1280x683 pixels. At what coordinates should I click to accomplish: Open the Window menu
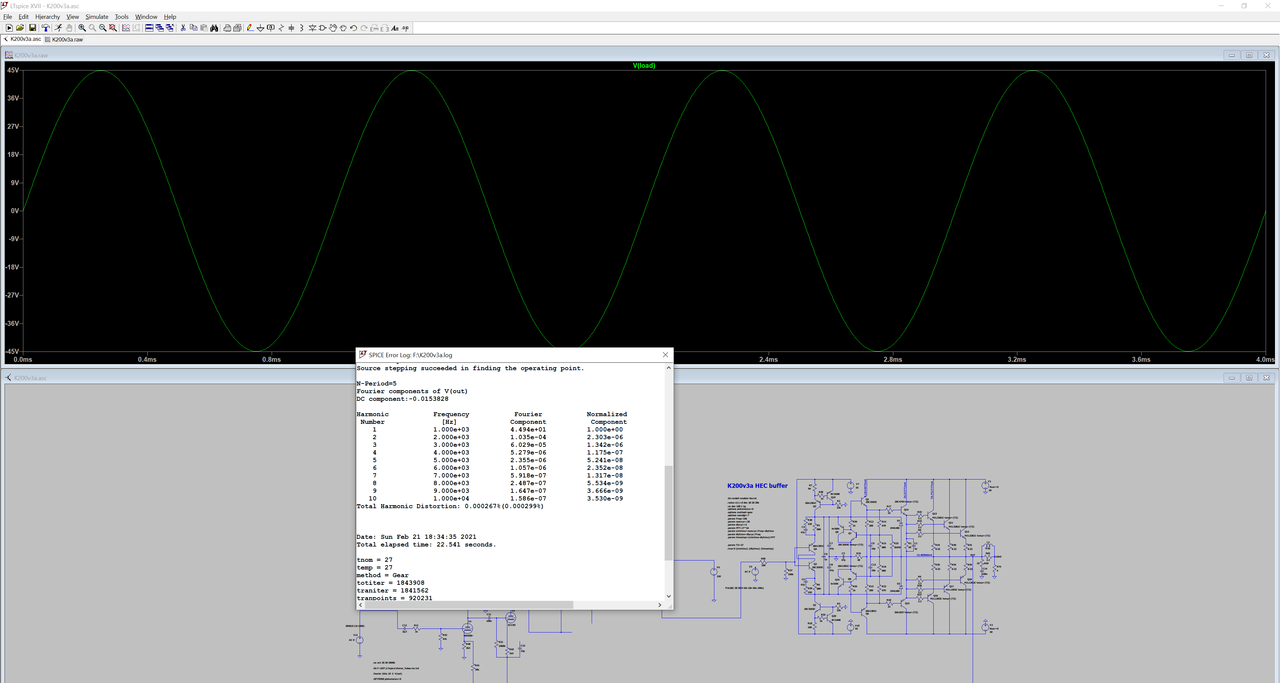[146, 17]
